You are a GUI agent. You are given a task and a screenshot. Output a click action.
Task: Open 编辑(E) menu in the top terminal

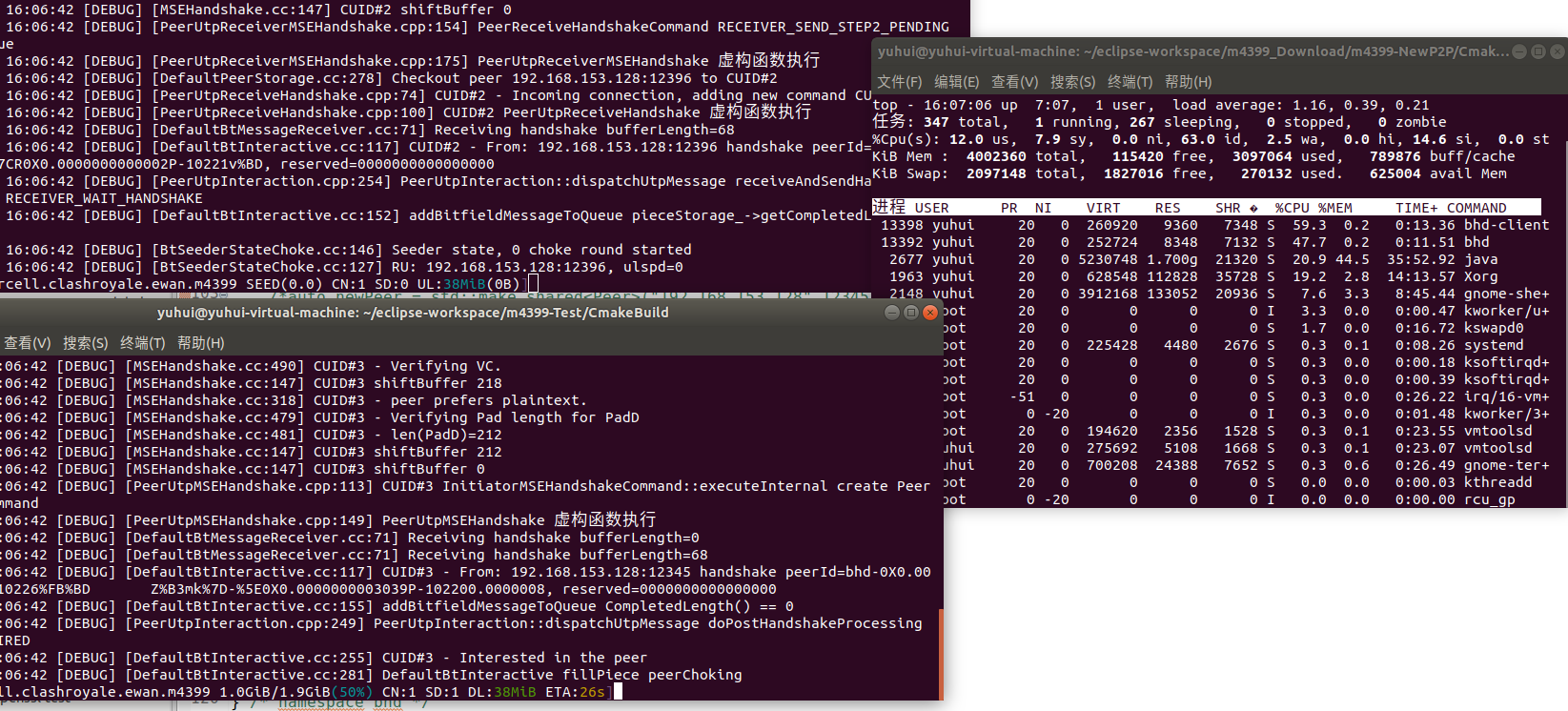click(x=956, y=82)
